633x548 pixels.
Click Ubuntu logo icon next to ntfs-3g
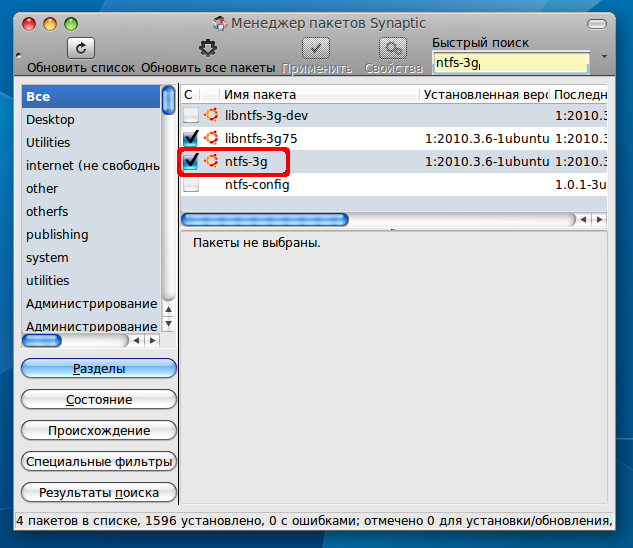(211, 162)
